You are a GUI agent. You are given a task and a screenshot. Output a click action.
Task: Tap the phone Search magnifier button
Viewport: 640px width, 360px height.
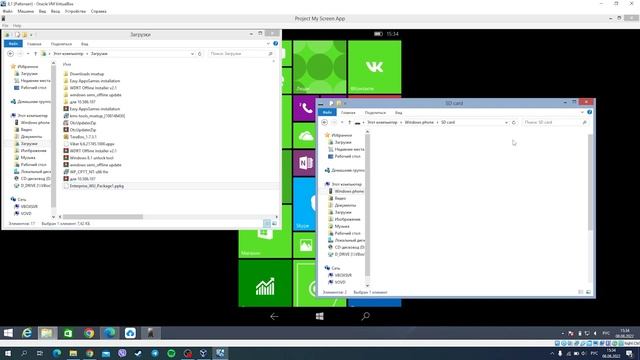365,316
